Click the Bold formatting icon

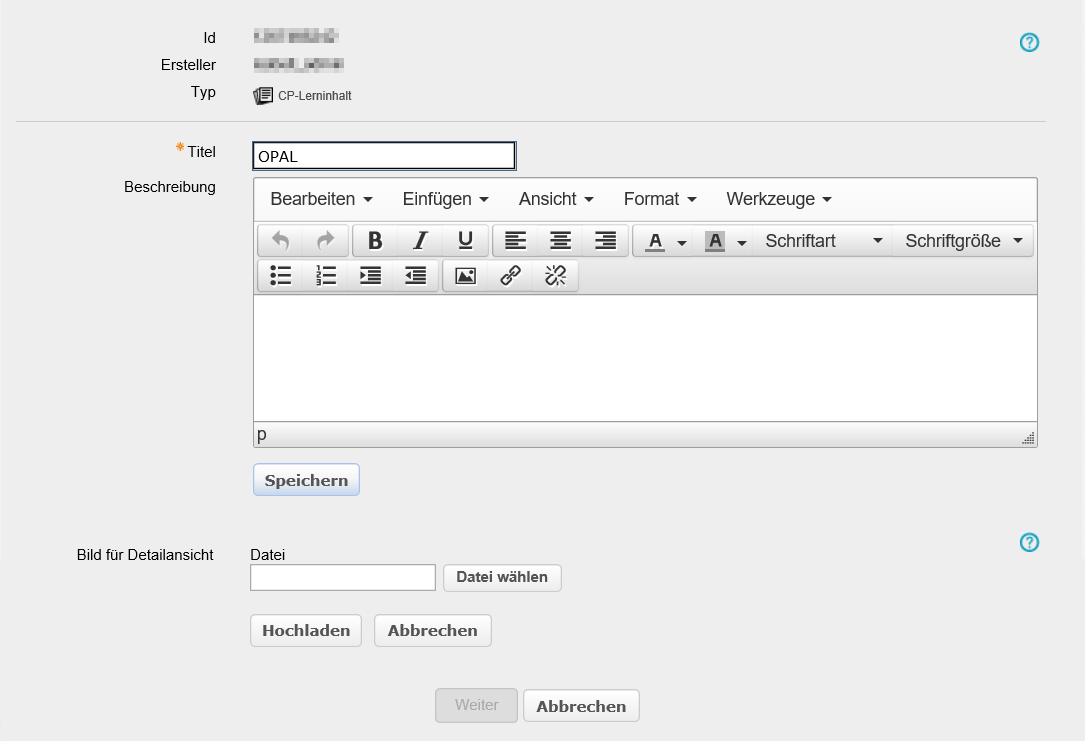click(x=375, y=241)
